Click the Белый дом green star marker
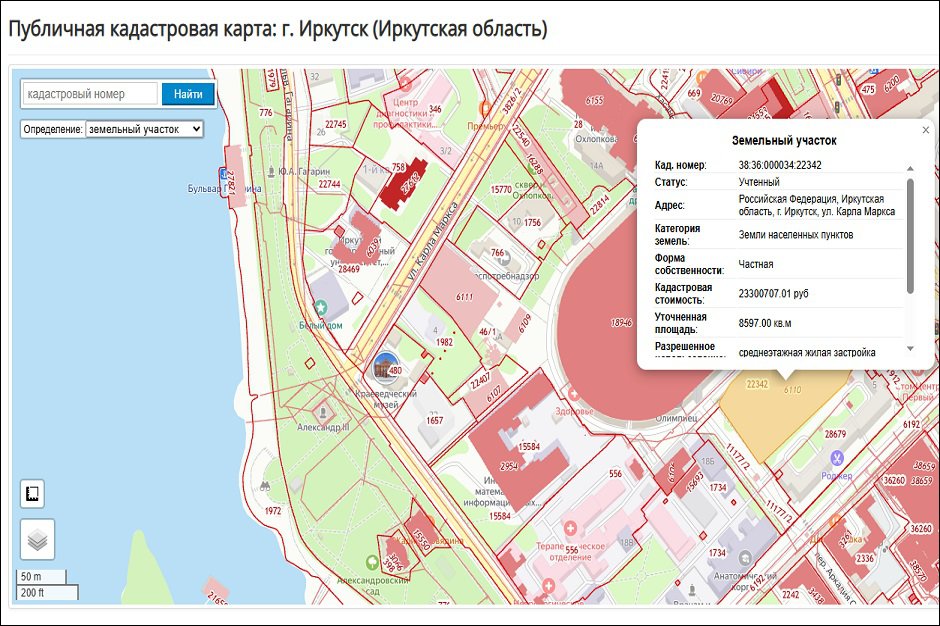This screenshot has height=626, width=940. click(x=321, y=308)
